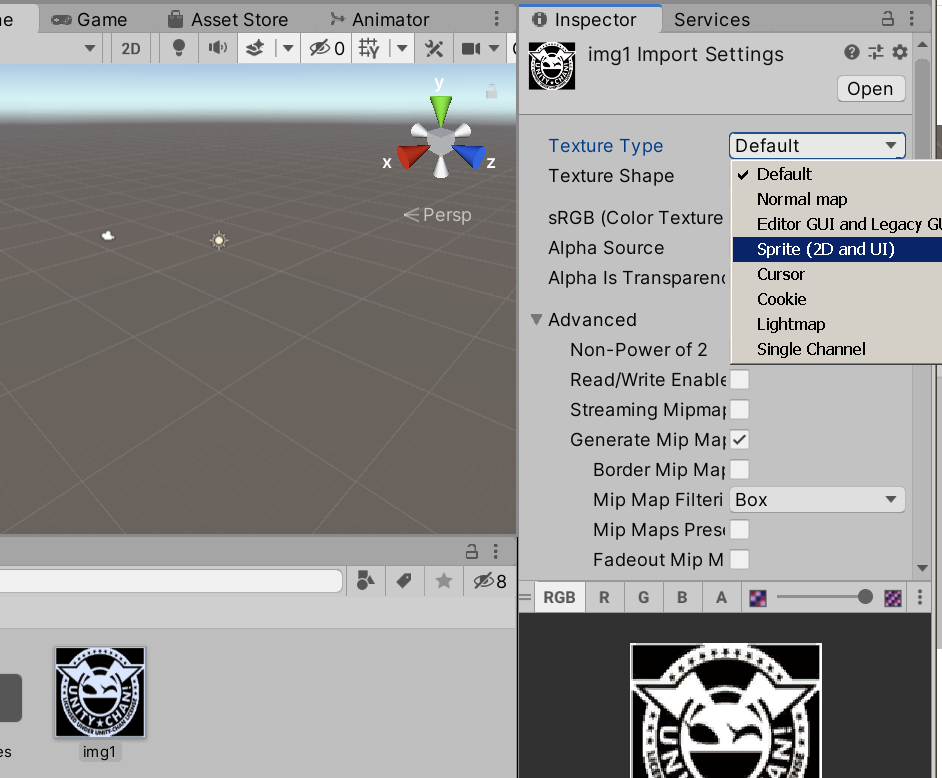This screenshot has width=942, height=778.
Task: Choose Editor GUI and Legacy GUI option
Action: 837,224
